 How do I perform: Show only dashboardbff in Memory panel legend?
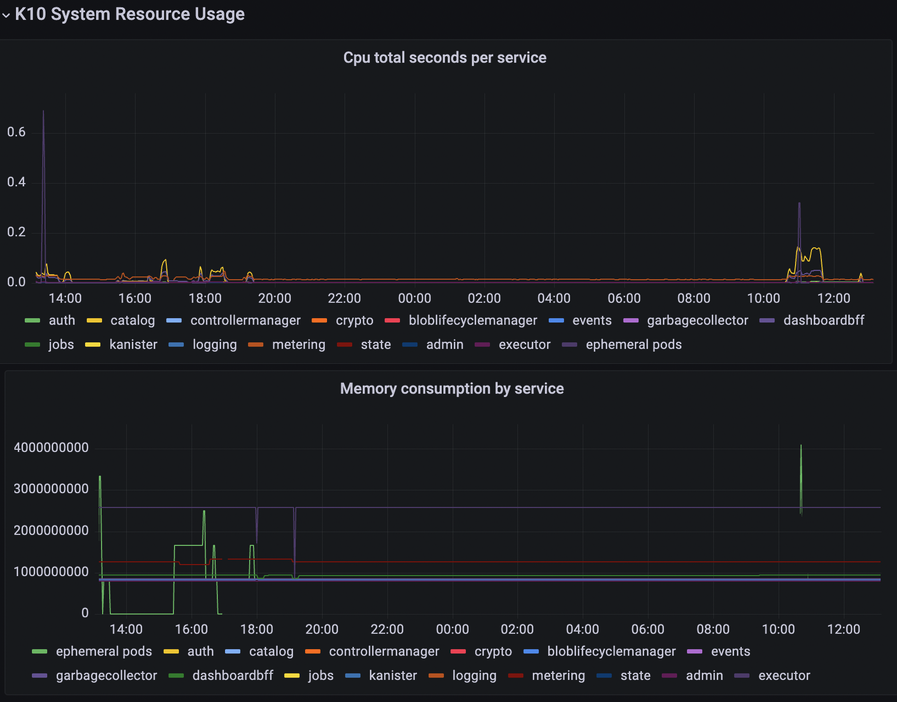(x=233, y=676)
